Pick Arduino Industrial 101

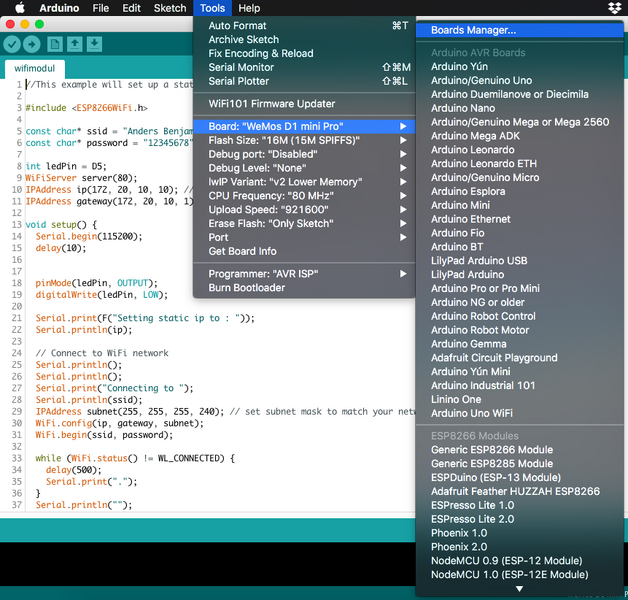(519, 386)
